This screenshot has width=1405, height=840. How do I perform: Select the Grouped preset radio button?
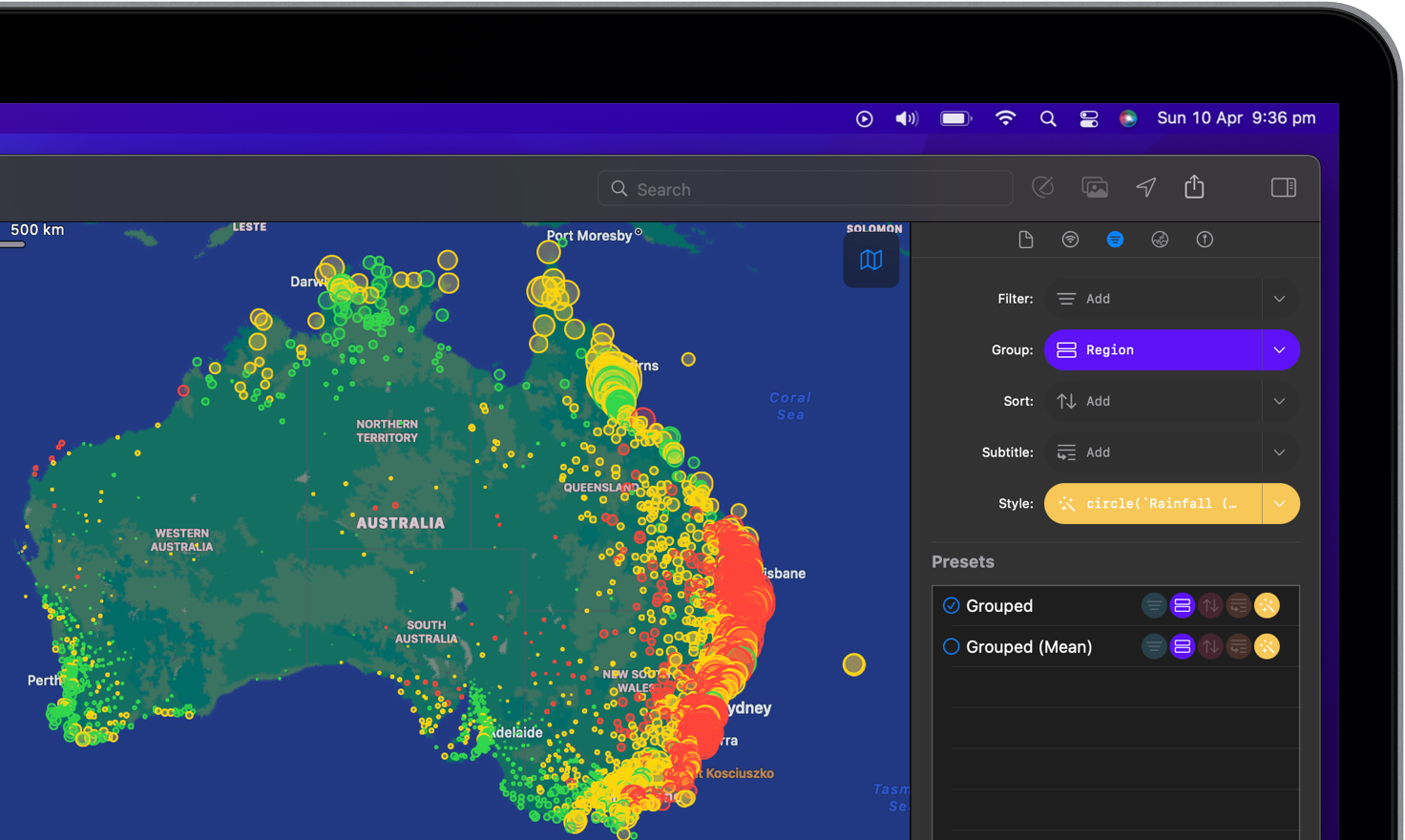click(x=952, y=605)
